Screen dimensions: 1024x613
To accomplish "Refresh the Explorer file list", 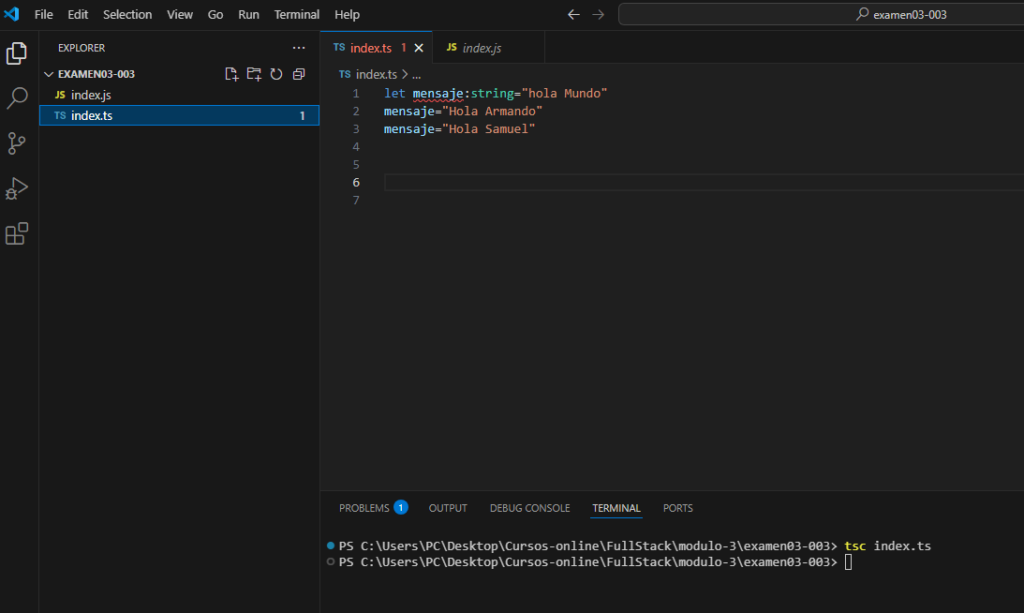I will (x=276, y=74).
